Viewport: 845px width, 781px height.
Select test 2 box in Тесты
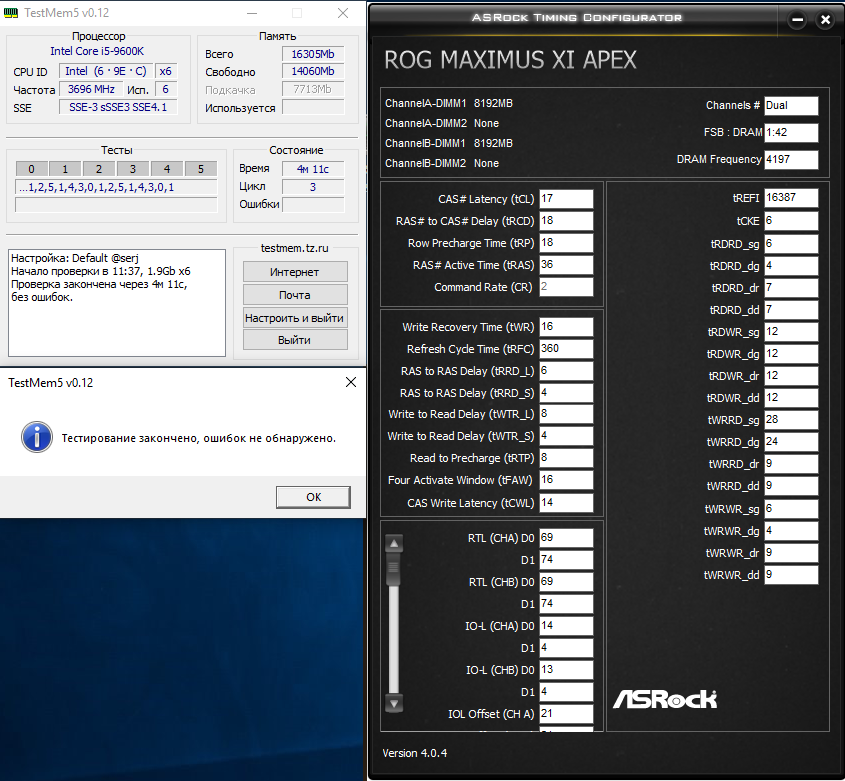[99, 169]
